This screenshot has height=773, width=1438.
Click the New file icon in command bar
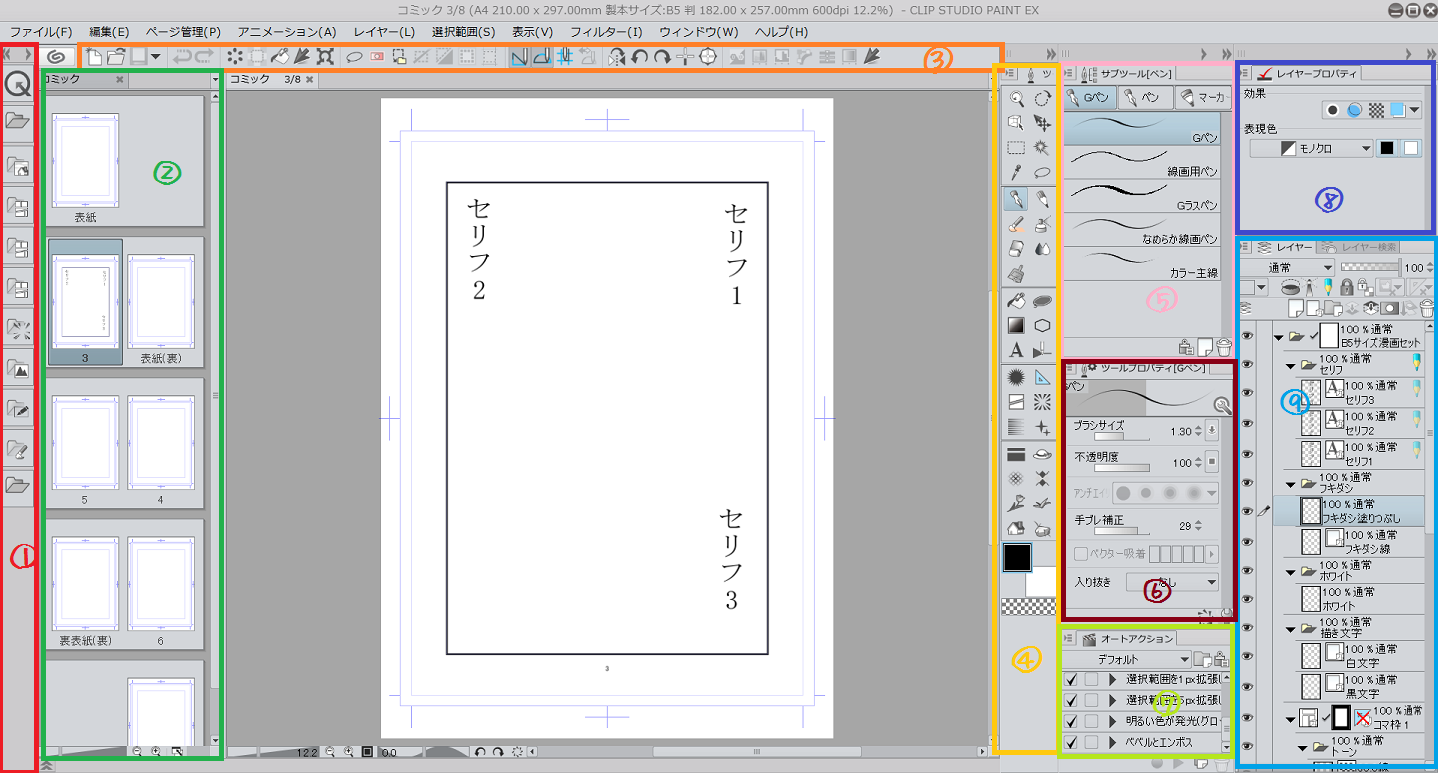tap(94, 57)
